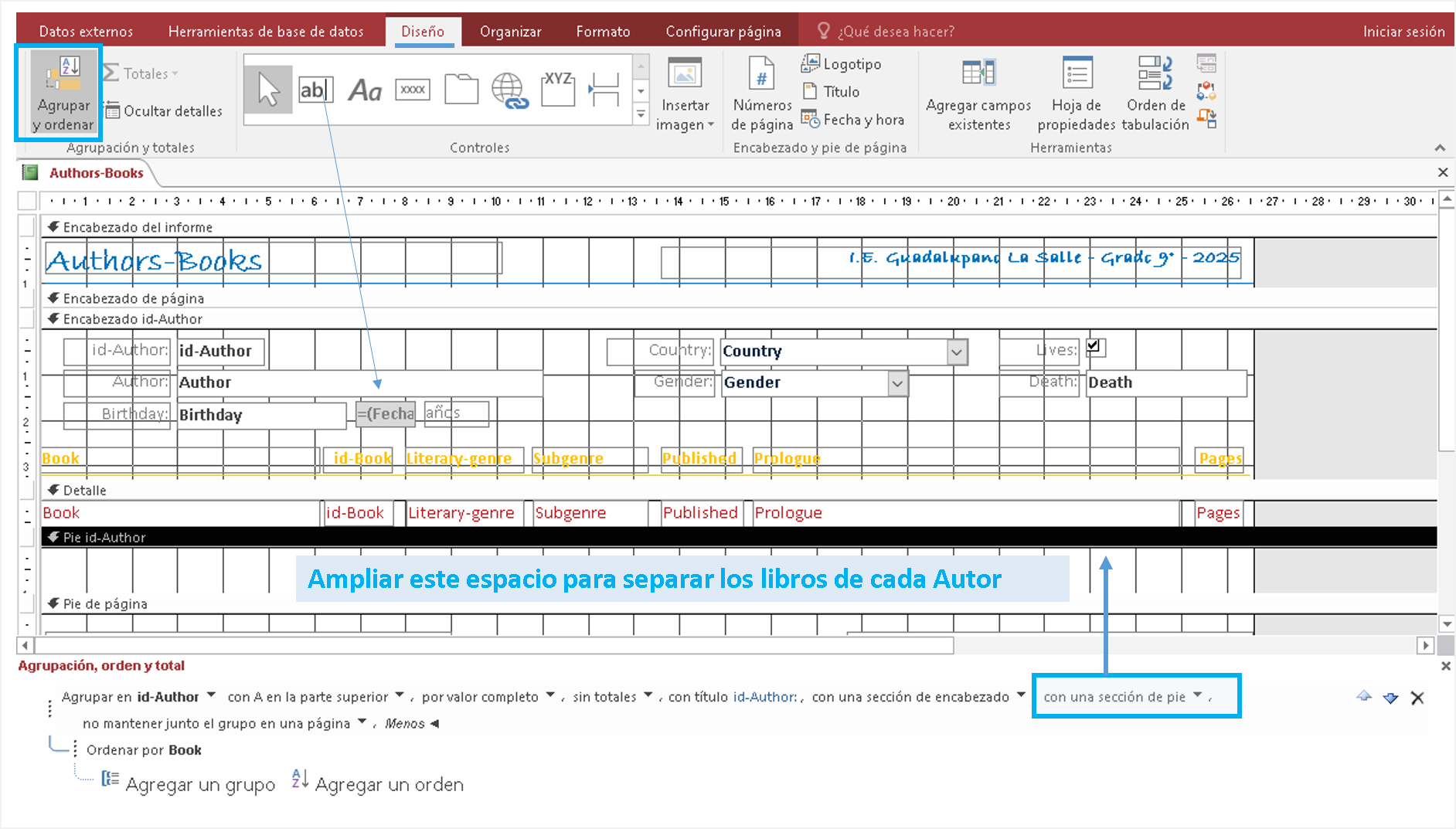Expand the Gender combo box arrow
Screen dimensions: 1456x829
pyautogui.click(x=897, y=383)
